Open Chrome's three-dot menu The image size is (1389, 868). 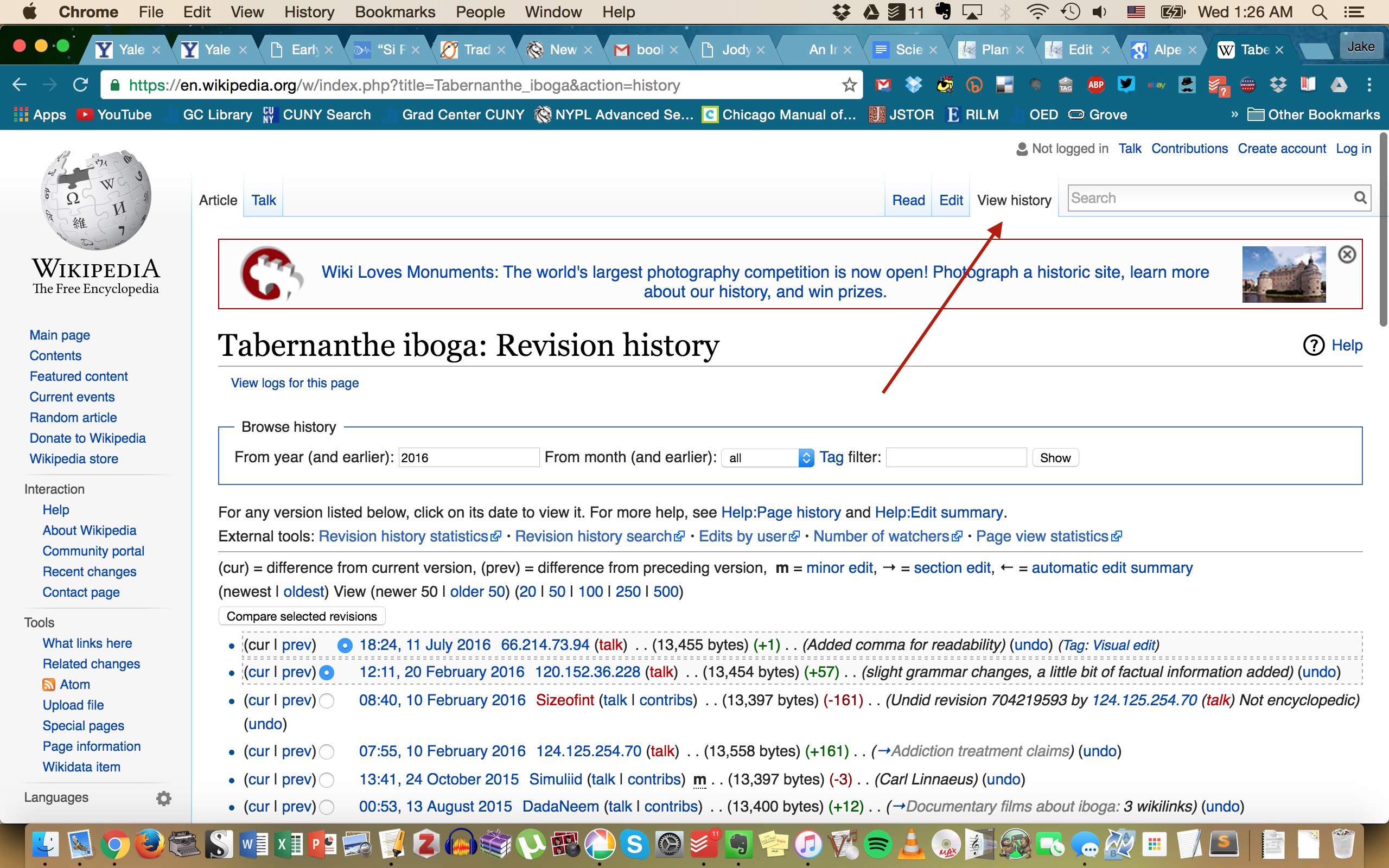pos(1369,85)
